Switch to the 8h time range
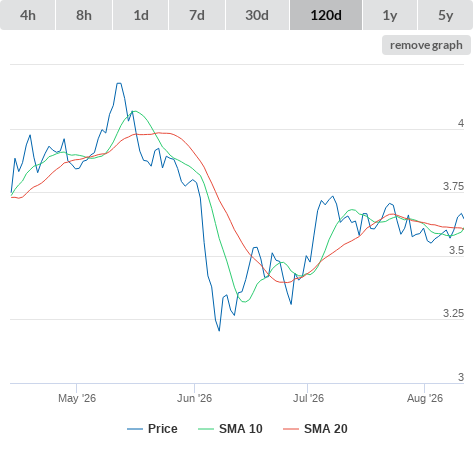 [84, 15]
